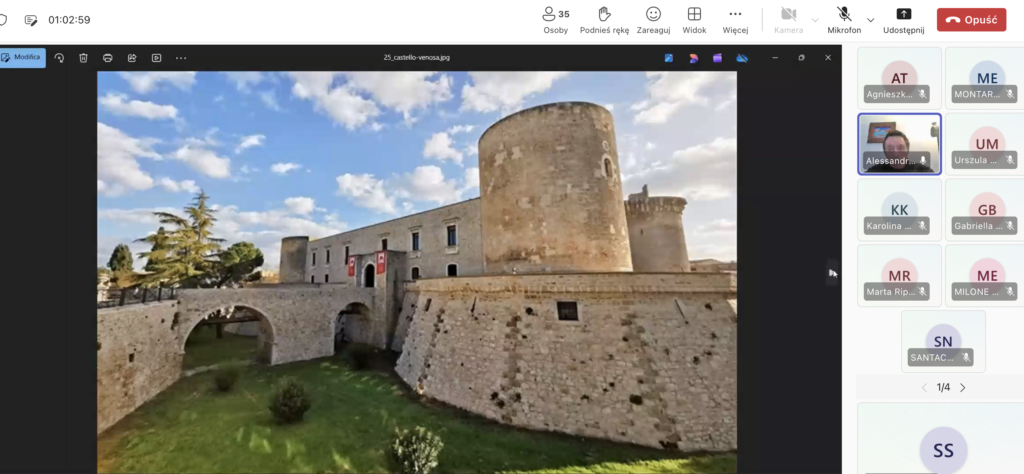The width and height of the screenshot is (1024, 474).
Task: Click the Modifica edit button
Action: [x=22, y=58]
